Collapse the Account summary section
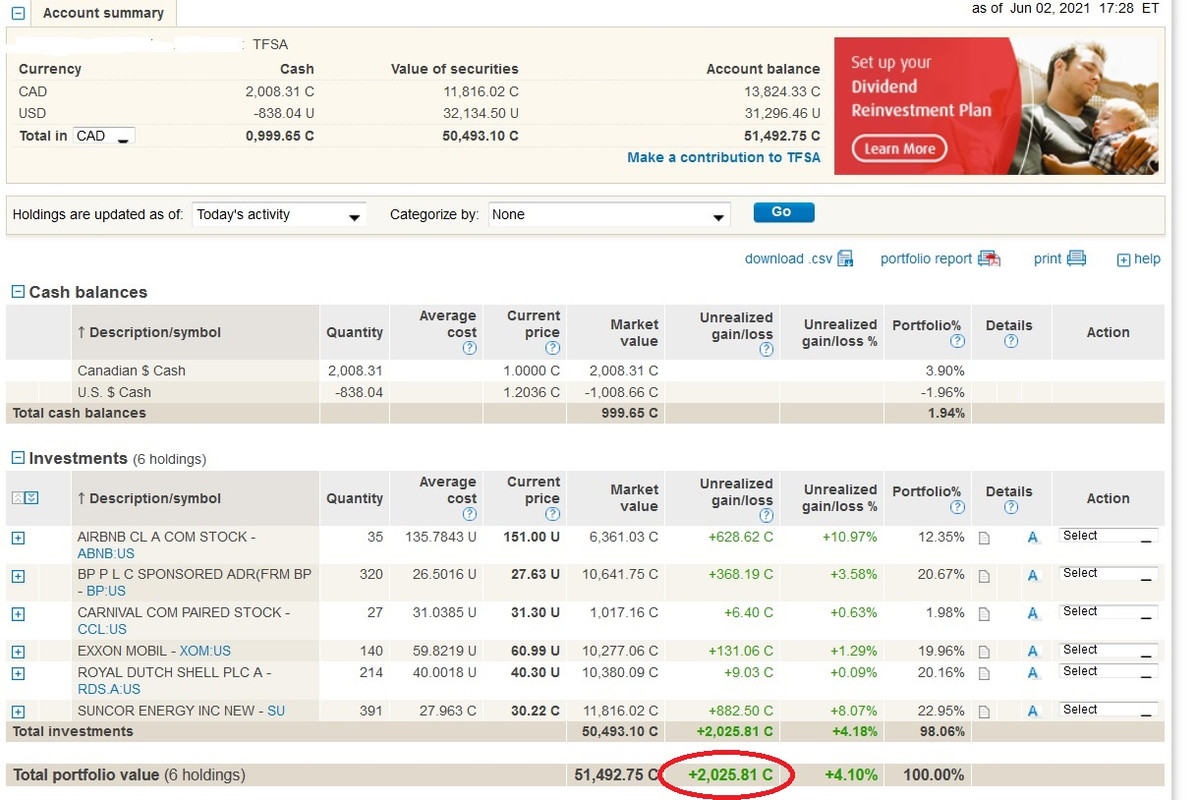 point(18,13)
